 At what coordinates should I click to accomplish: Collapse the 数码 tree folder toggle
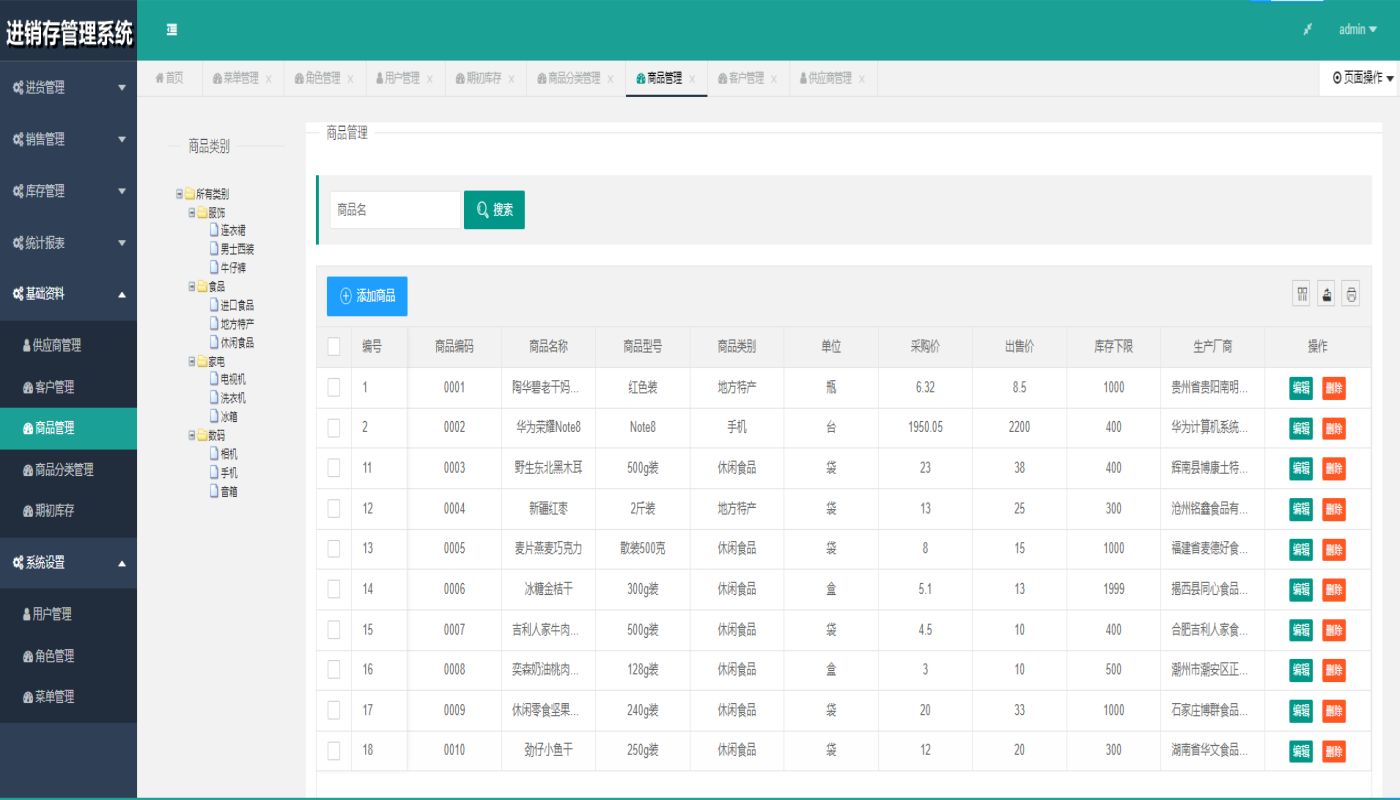tap(191, 436)
